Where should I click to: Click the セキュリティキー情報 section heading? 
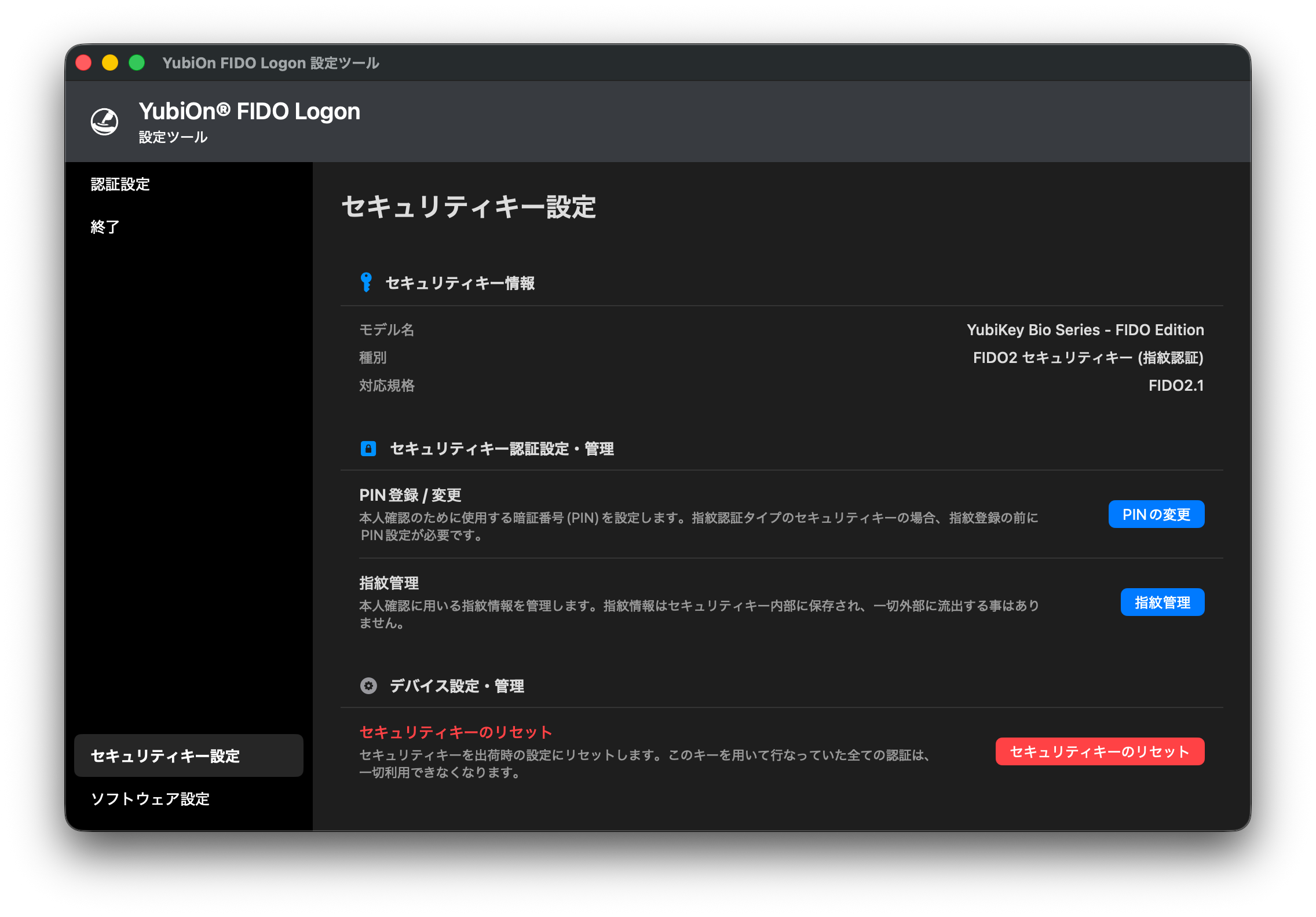coord(460,283)
